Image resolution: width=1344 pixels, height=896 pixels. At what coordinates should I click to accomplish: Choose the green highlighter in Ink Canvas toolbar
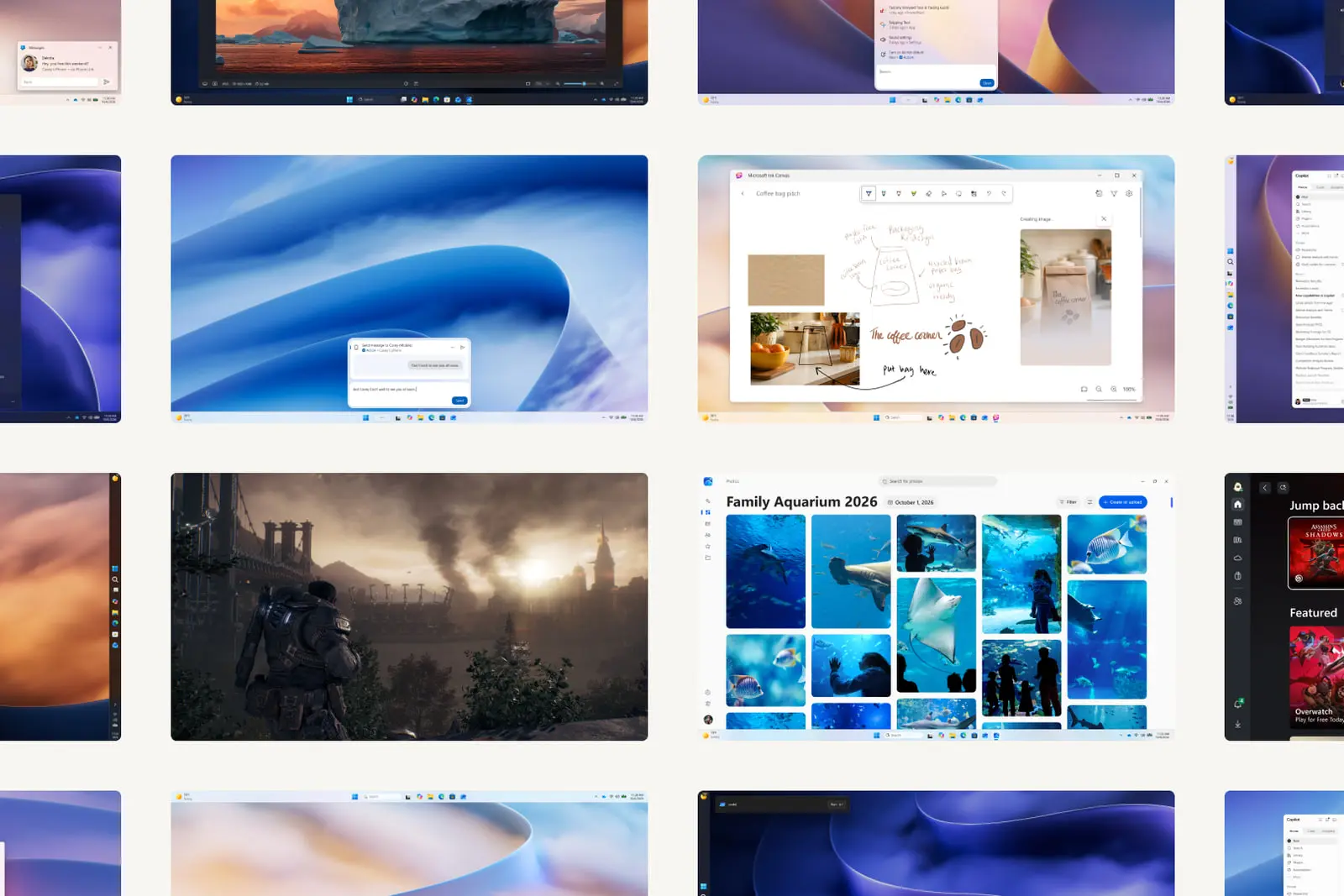[x=913, y=193]
